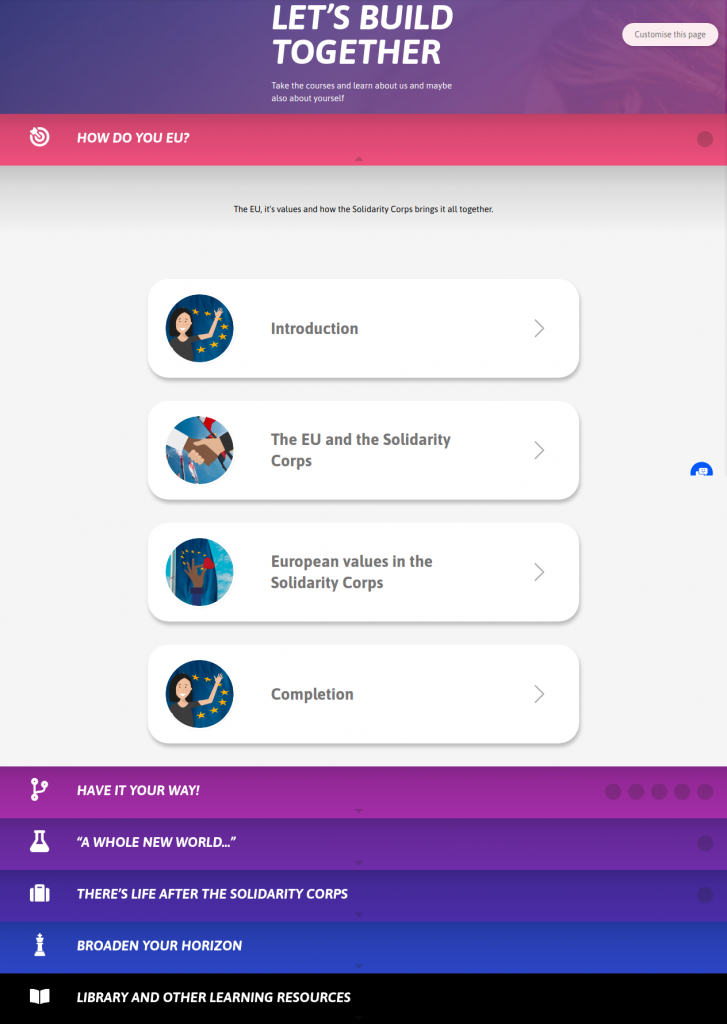
Task: Collapse the How Do You EU? section arrow
Action: (x=359, y=159)
